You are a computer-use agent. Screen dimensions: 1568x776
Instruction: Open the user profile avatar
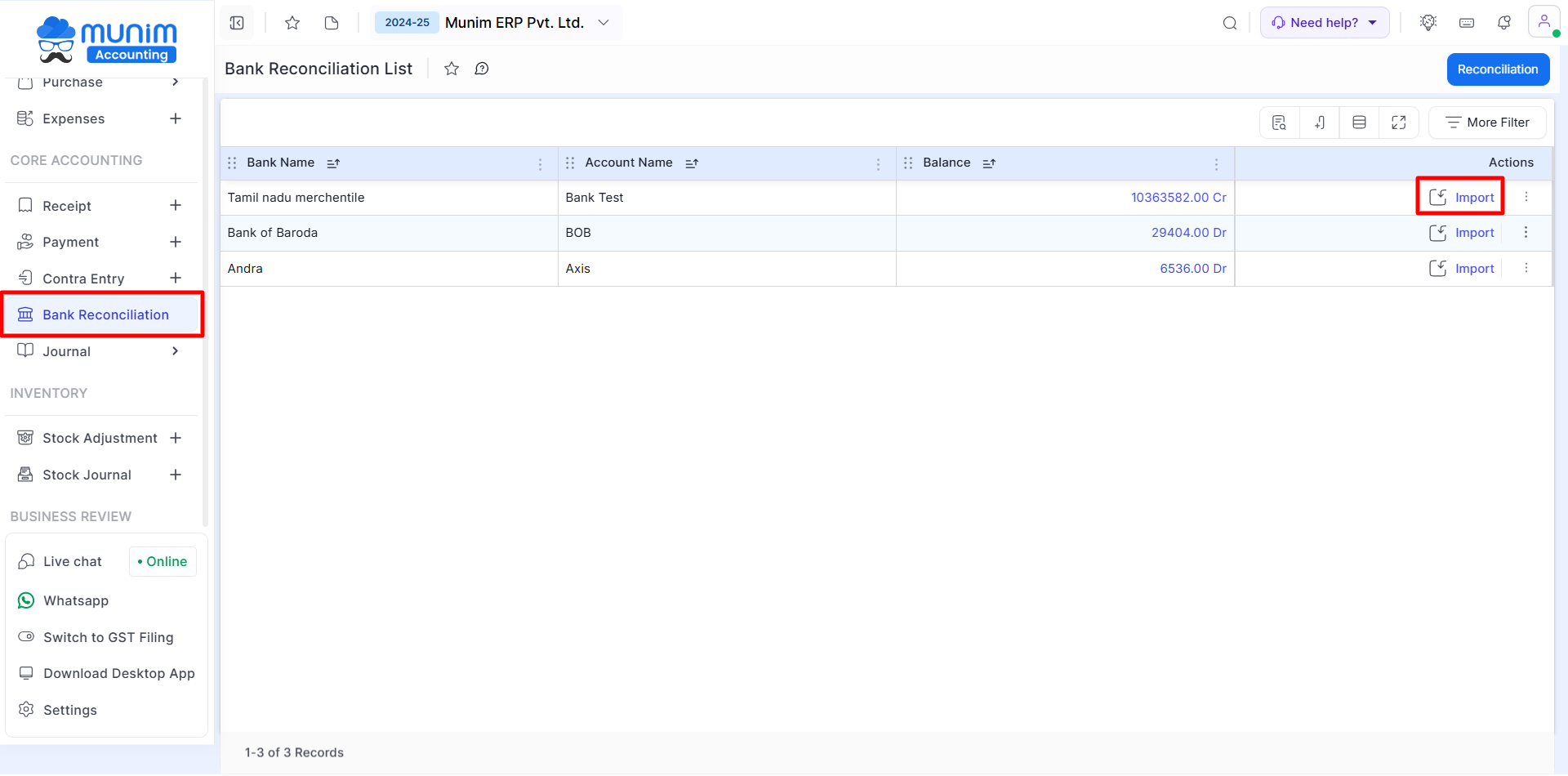click(1543, 22)
